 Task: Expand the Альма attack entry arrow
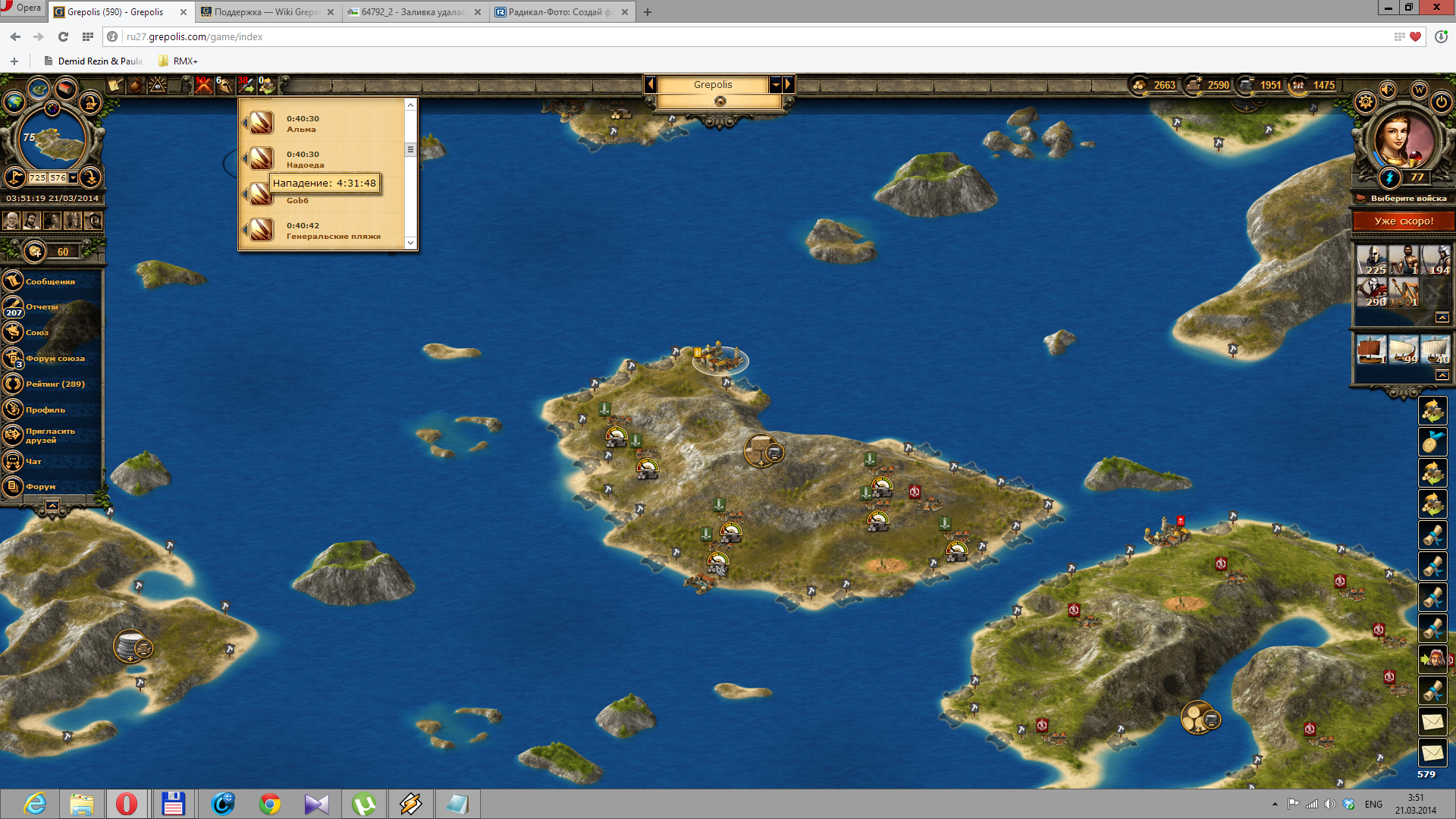pyautogui.click(x=245, y=122)
